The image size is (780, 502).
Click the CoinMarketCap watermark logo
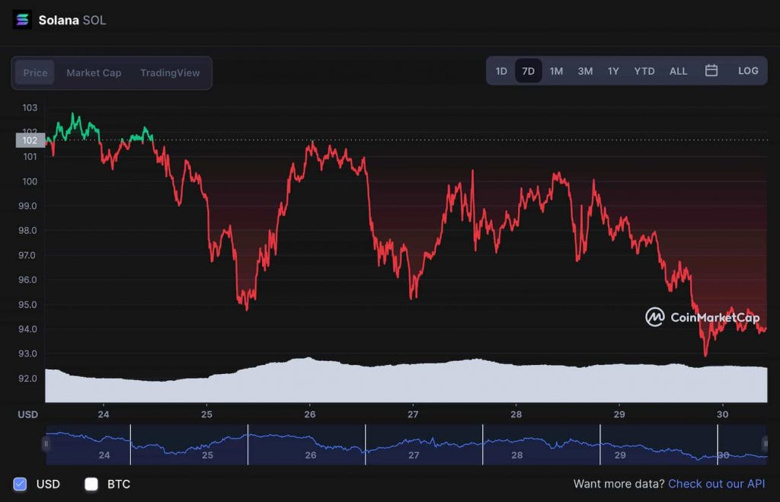(702, 317)
